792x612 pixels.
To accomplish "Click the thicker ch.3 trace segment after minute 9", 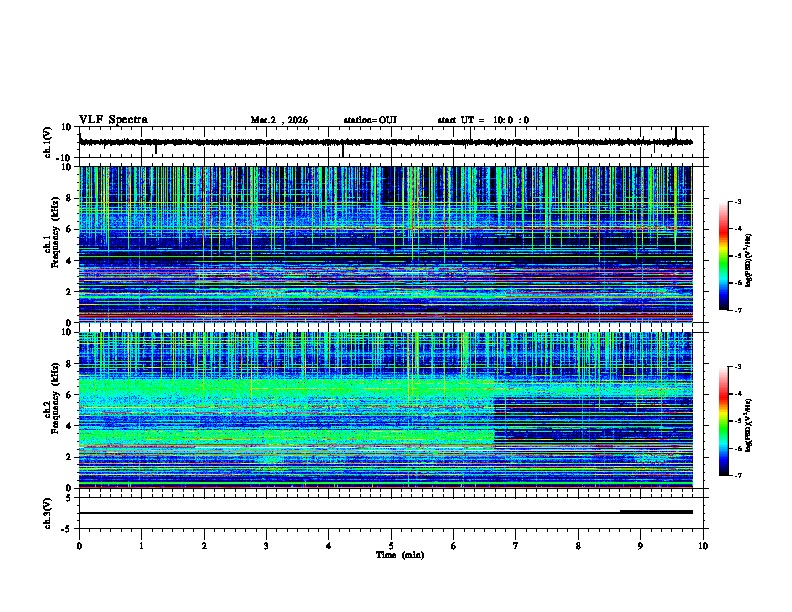I will click(x=656, y=512).
